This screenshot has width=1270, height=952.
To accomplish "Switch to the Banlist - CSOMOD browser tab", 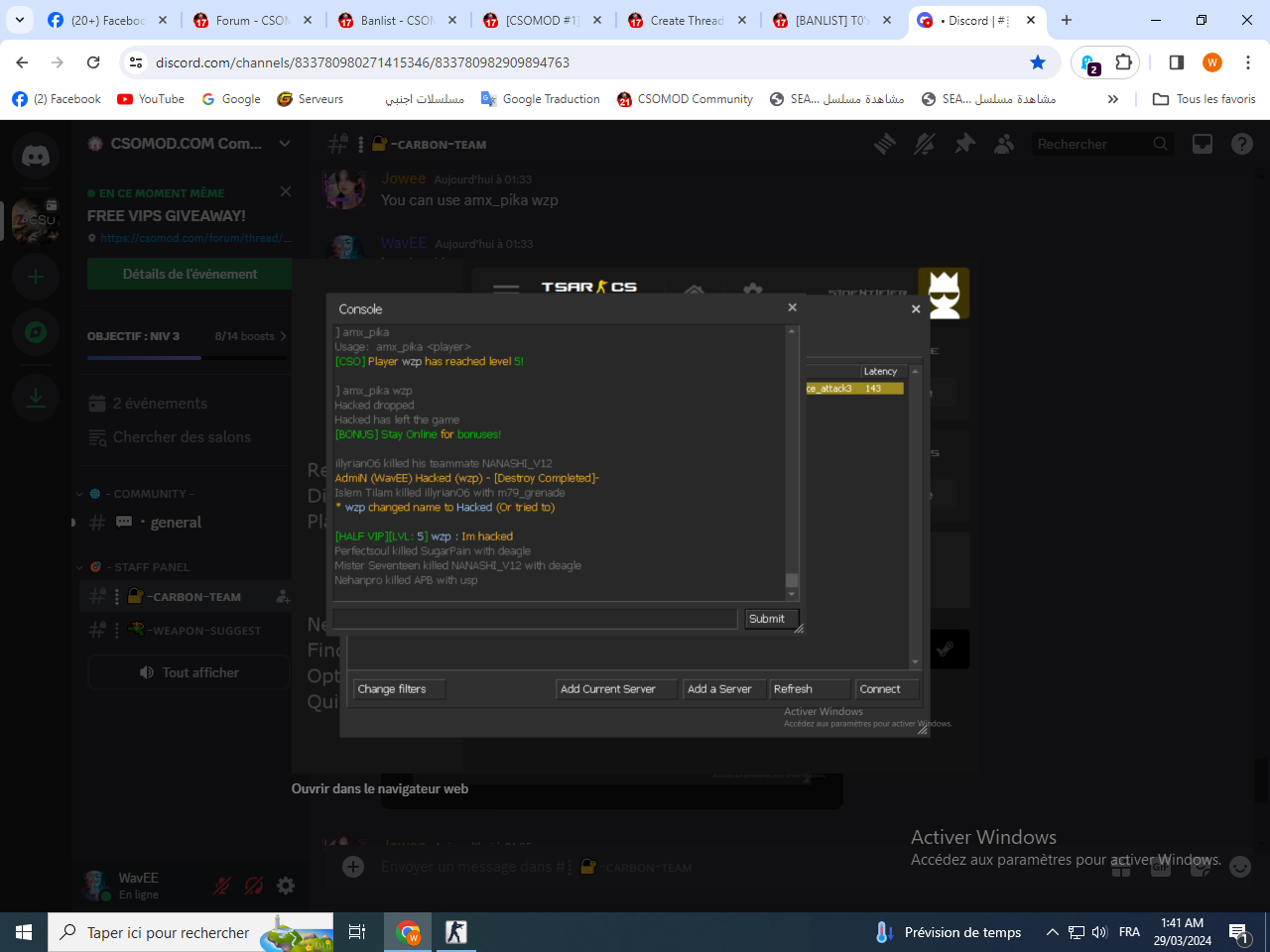I will coord(396,20).
